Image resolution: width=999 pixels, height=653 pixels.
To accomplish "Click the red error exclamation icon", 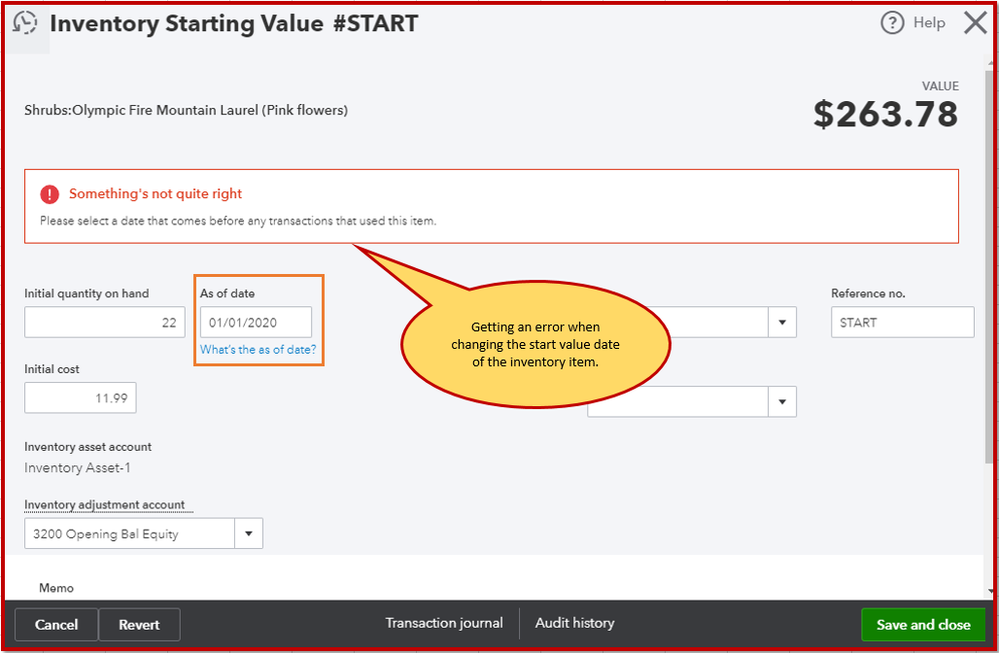I will point(49,194).
